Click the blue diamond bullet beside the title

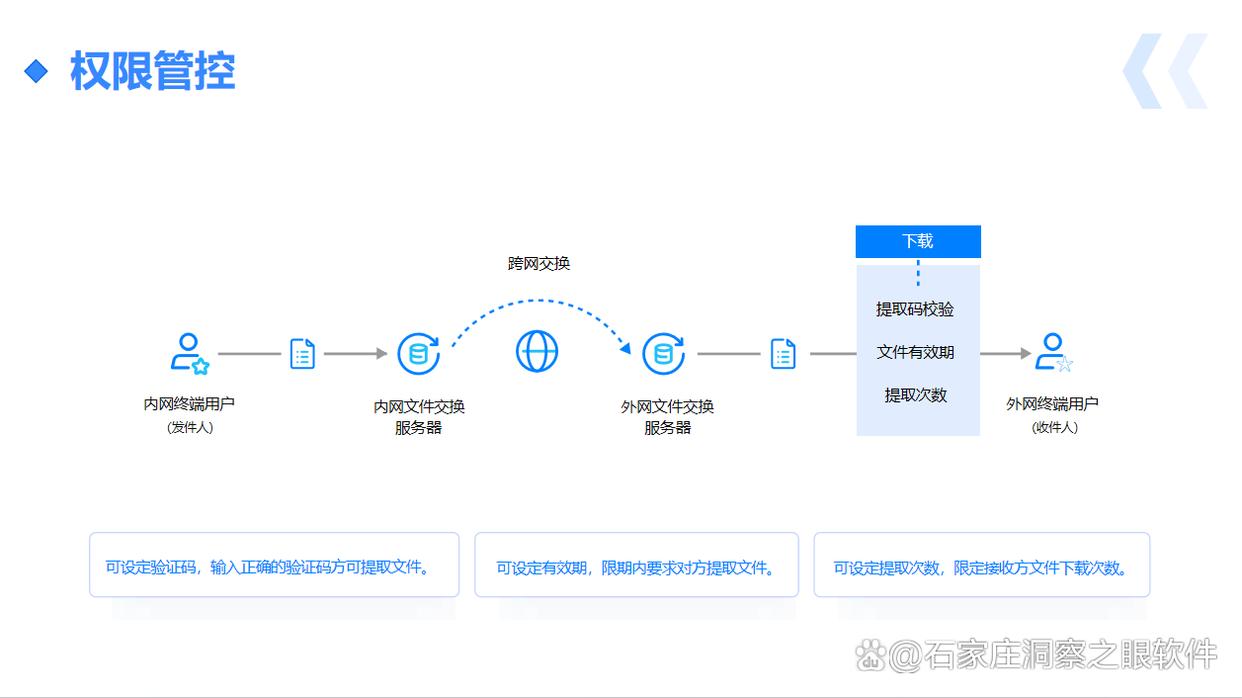[x=36, y=71]
